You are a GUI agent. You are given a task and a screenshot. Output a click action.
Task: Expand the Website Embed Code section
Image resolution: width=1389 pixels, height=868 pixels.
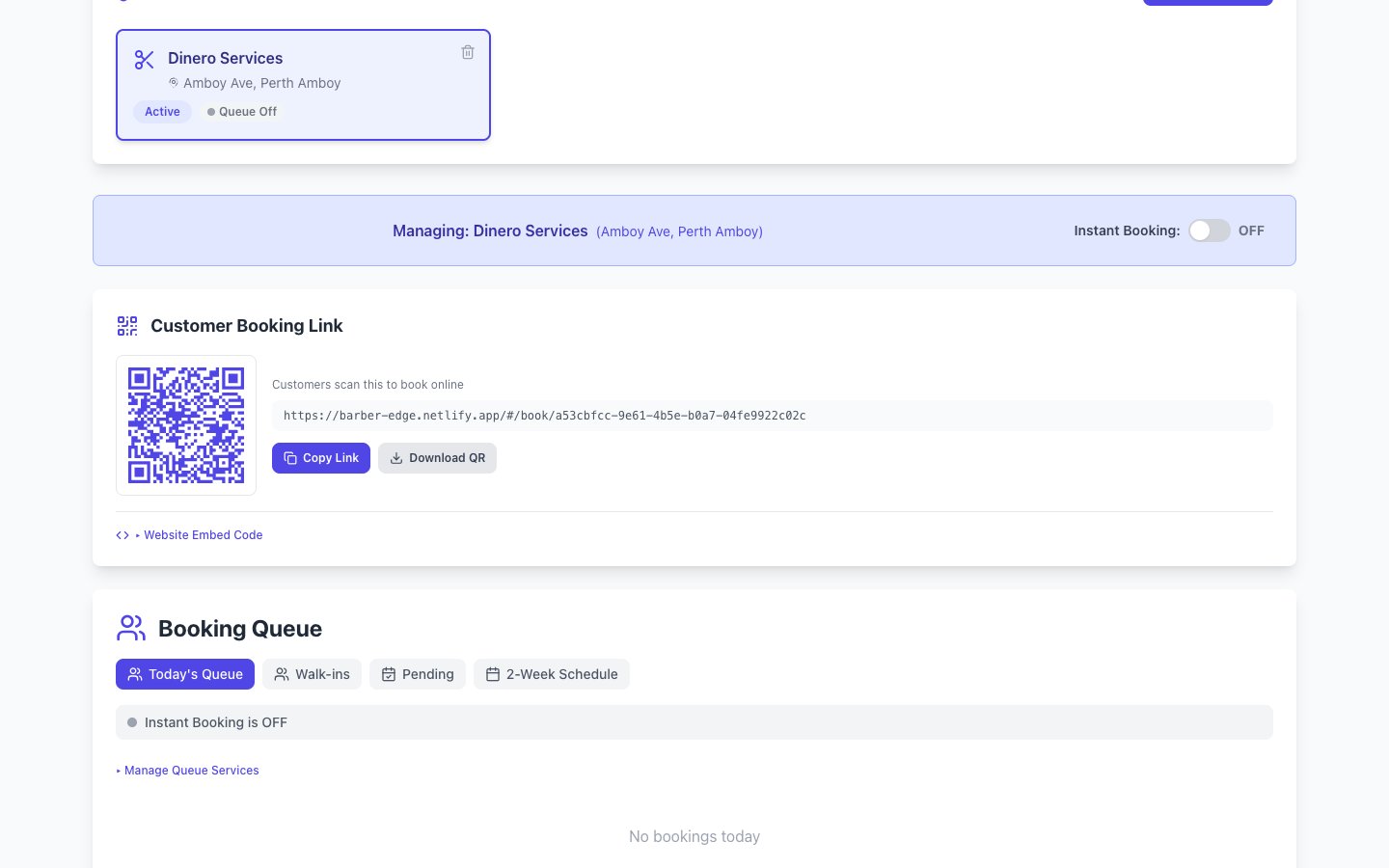click(203, 534)
